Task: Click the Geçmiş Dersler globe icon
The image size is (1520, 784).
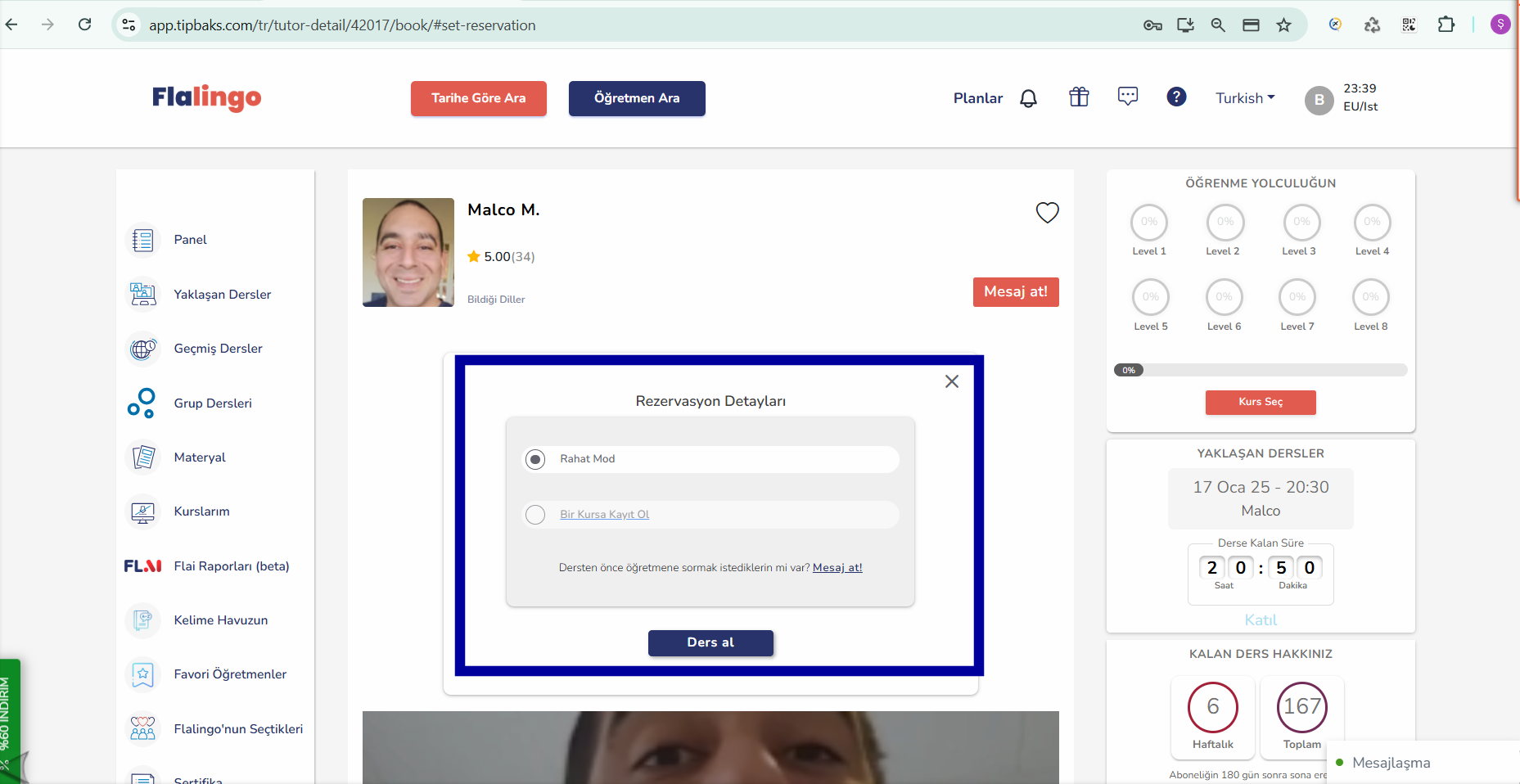Action: 142,349
